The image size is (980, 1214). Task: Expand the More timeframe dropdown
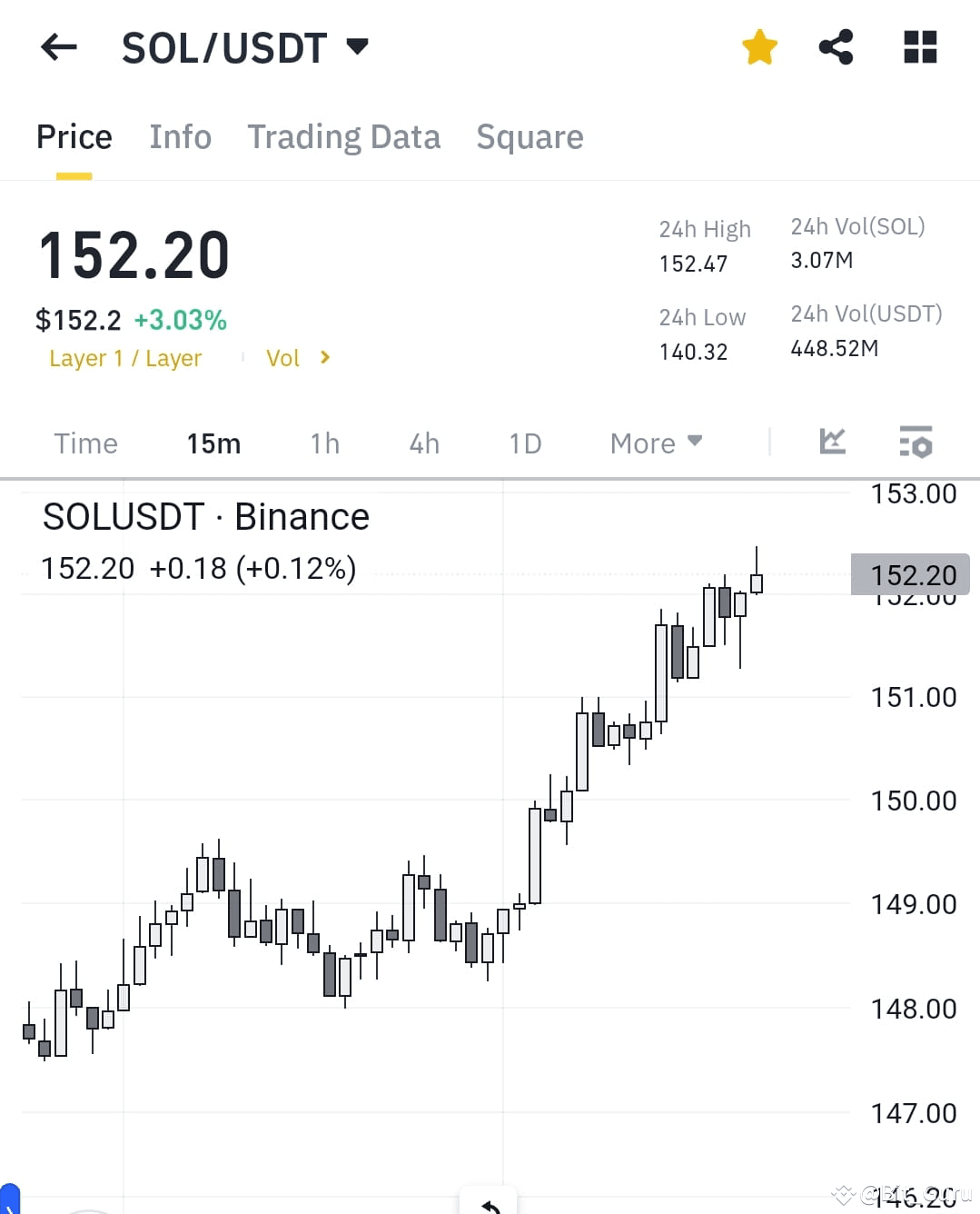(656, 443)
